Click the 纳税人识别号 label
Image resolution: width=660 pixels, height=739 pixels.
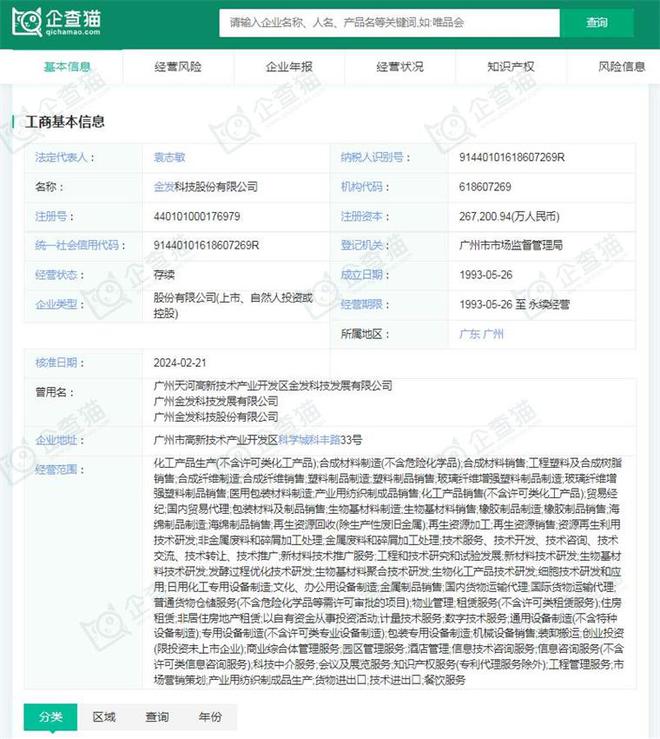point(375,157)
